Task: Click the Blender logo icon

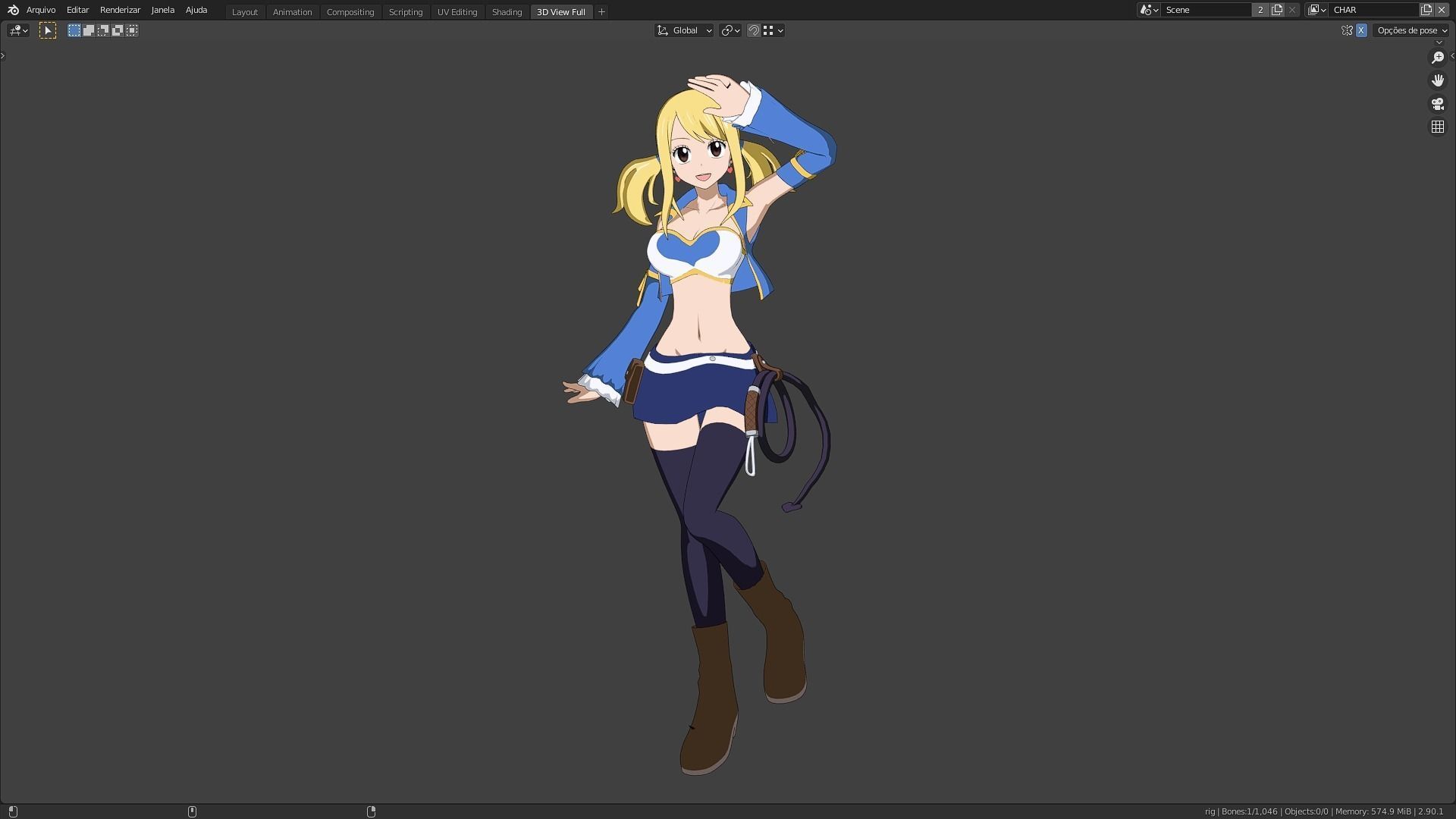Action: click(x=13, y=10)
